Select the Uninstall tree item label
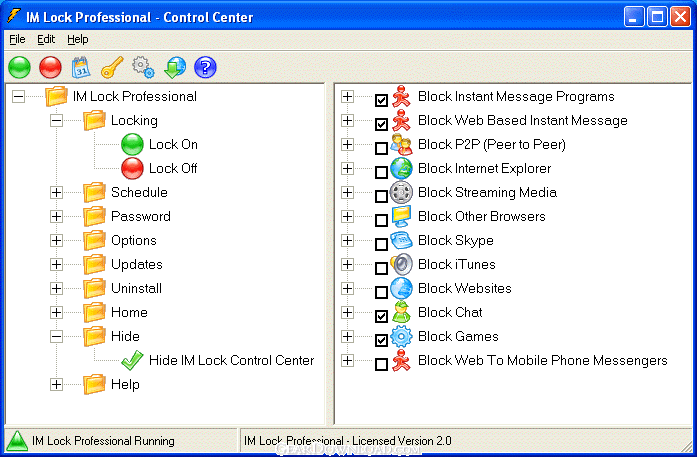 click(x=136, y=289)
